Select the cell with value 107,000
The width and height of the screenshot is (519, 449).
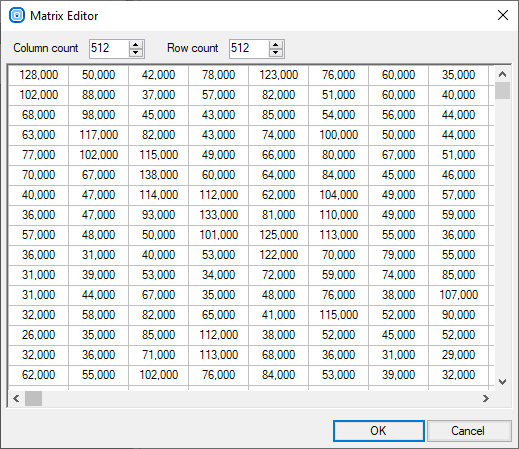459,295
